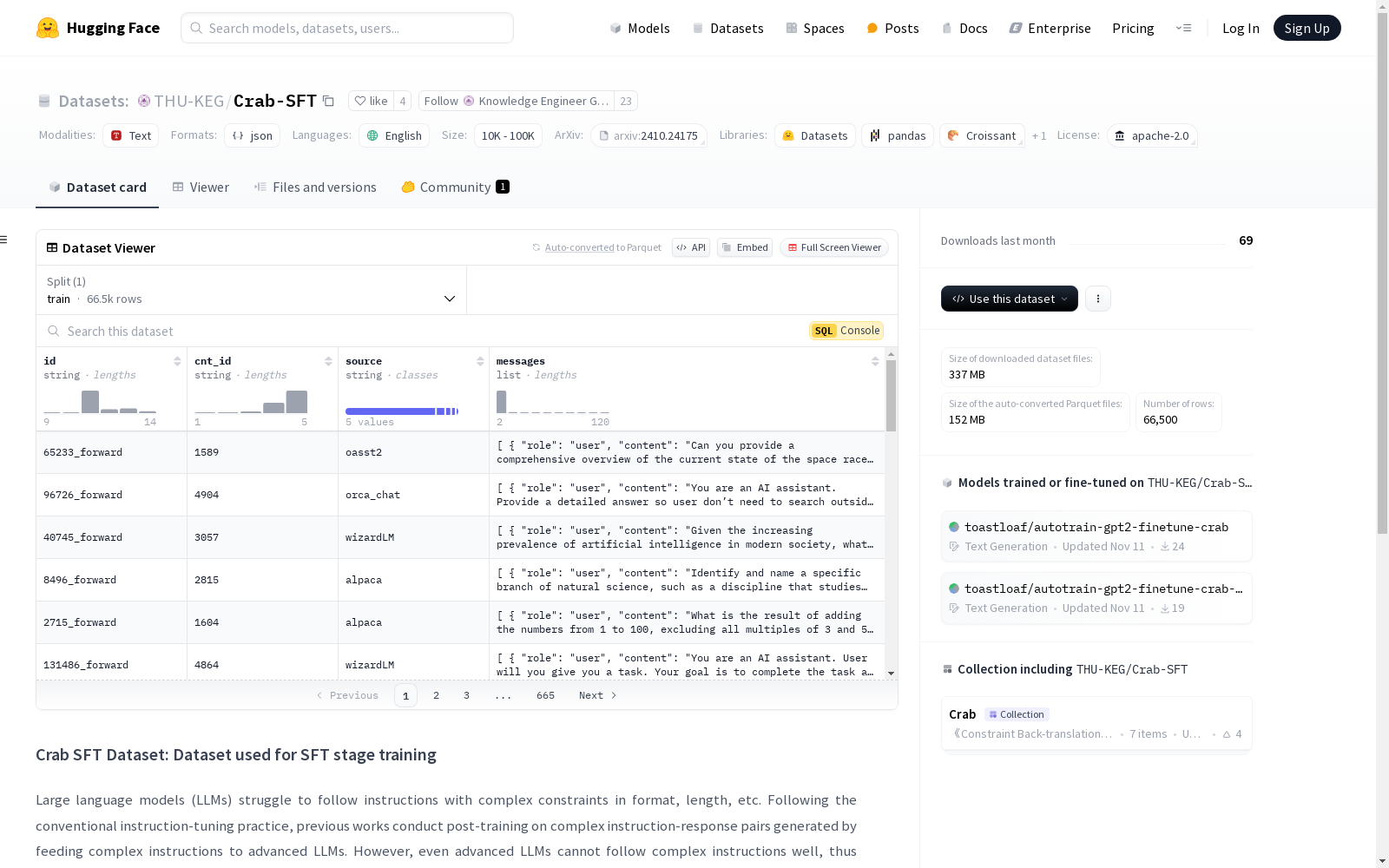Select the pandas library tag
The width and height of the screenshot is (1389, 868).
point(898,135)
